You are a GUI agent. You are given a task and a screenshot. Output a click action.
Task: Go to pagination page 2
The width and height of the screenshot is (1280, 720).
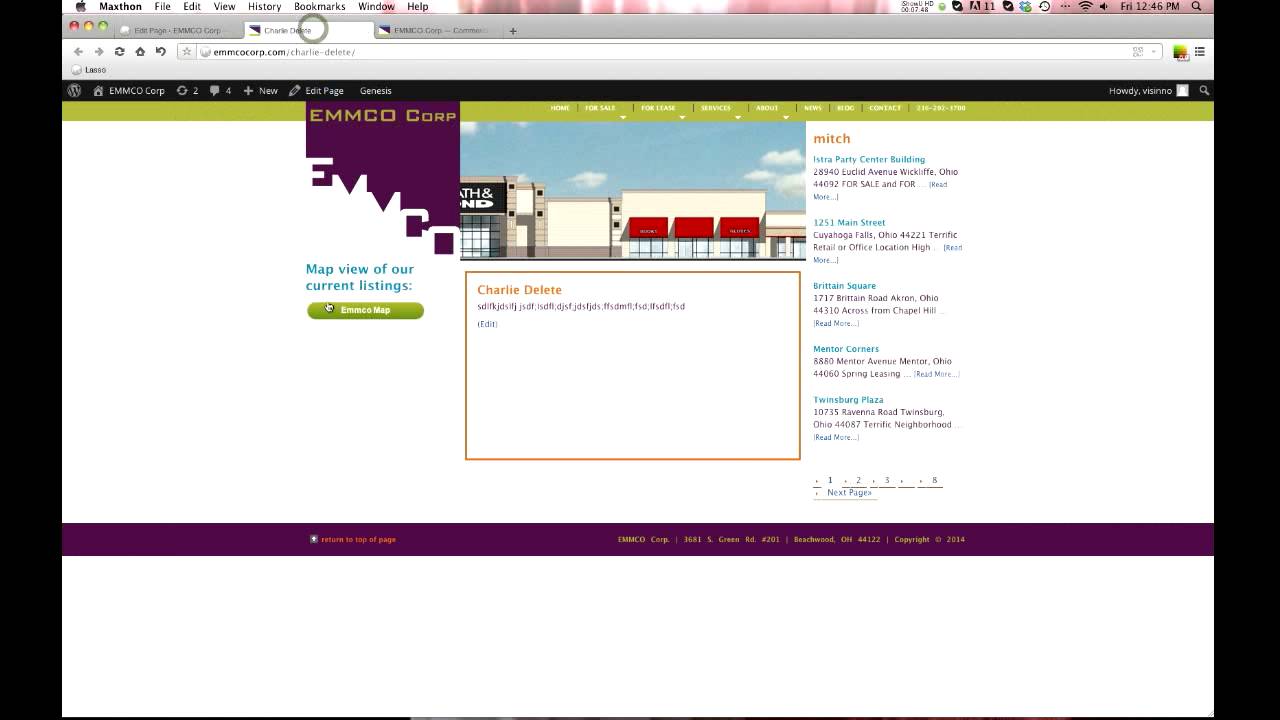(858, 480)
